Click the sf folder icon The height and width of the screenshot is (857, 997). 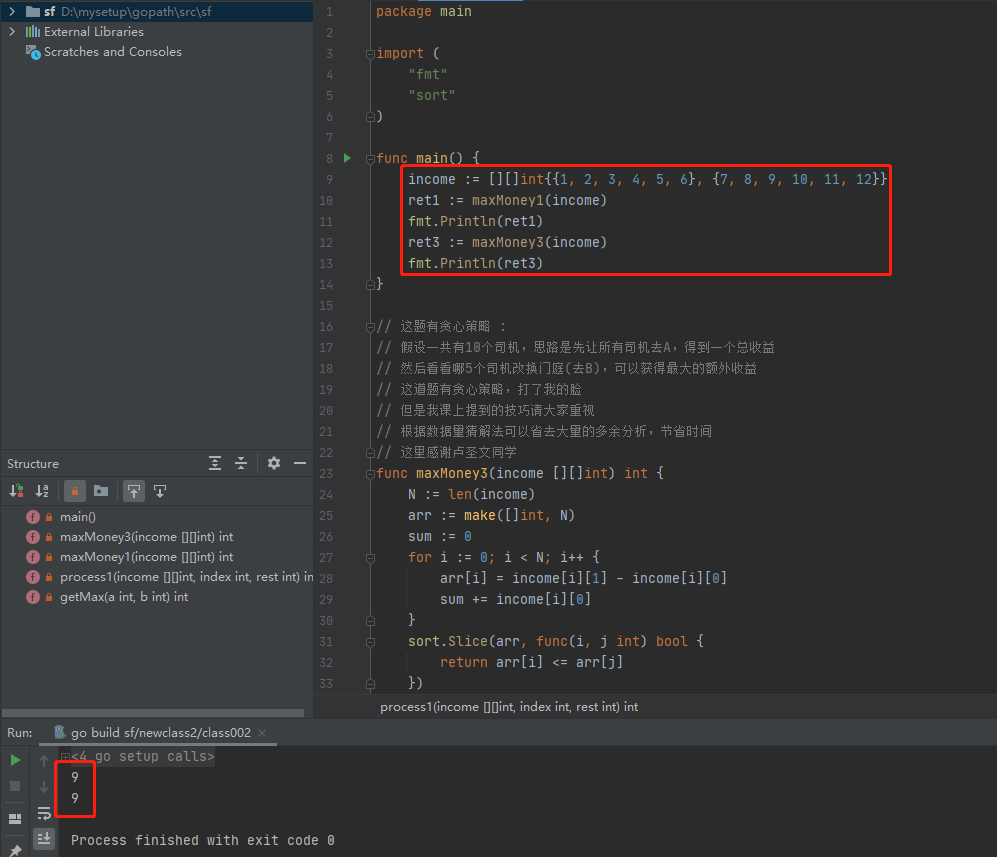point(32,11)
